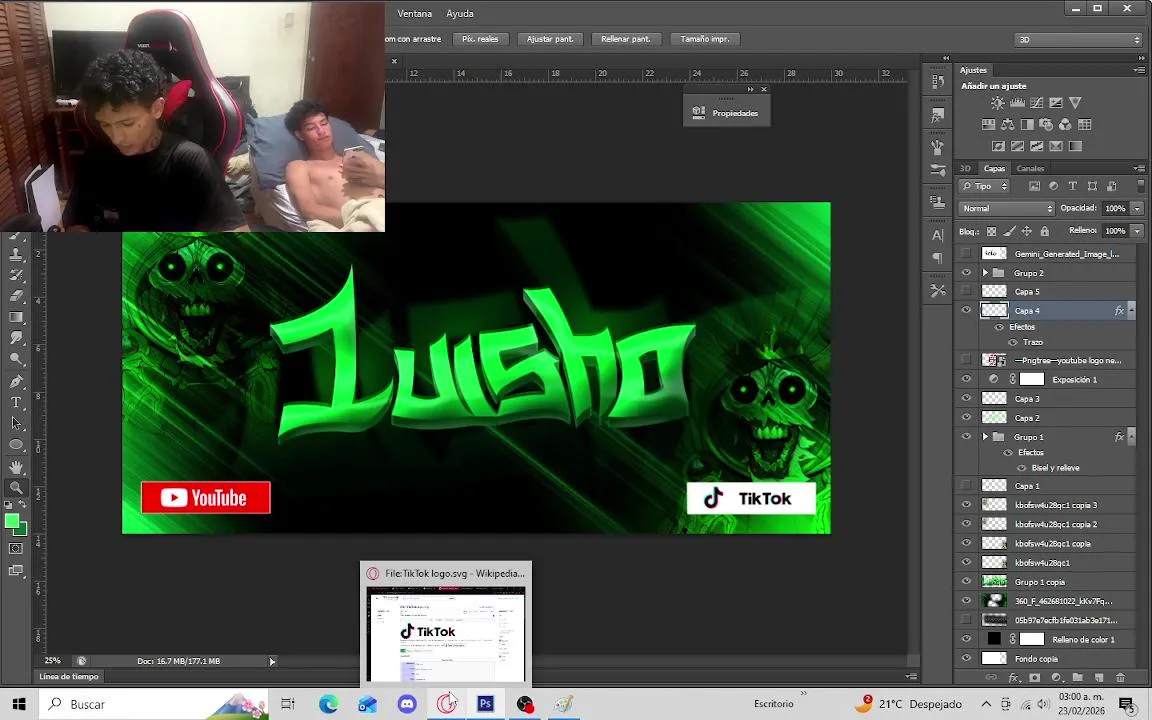Image resolution: width=1152 pixels, height=720 pixels.
Task: Expand the Grupo 2 folder arrow
Action: 985,273
